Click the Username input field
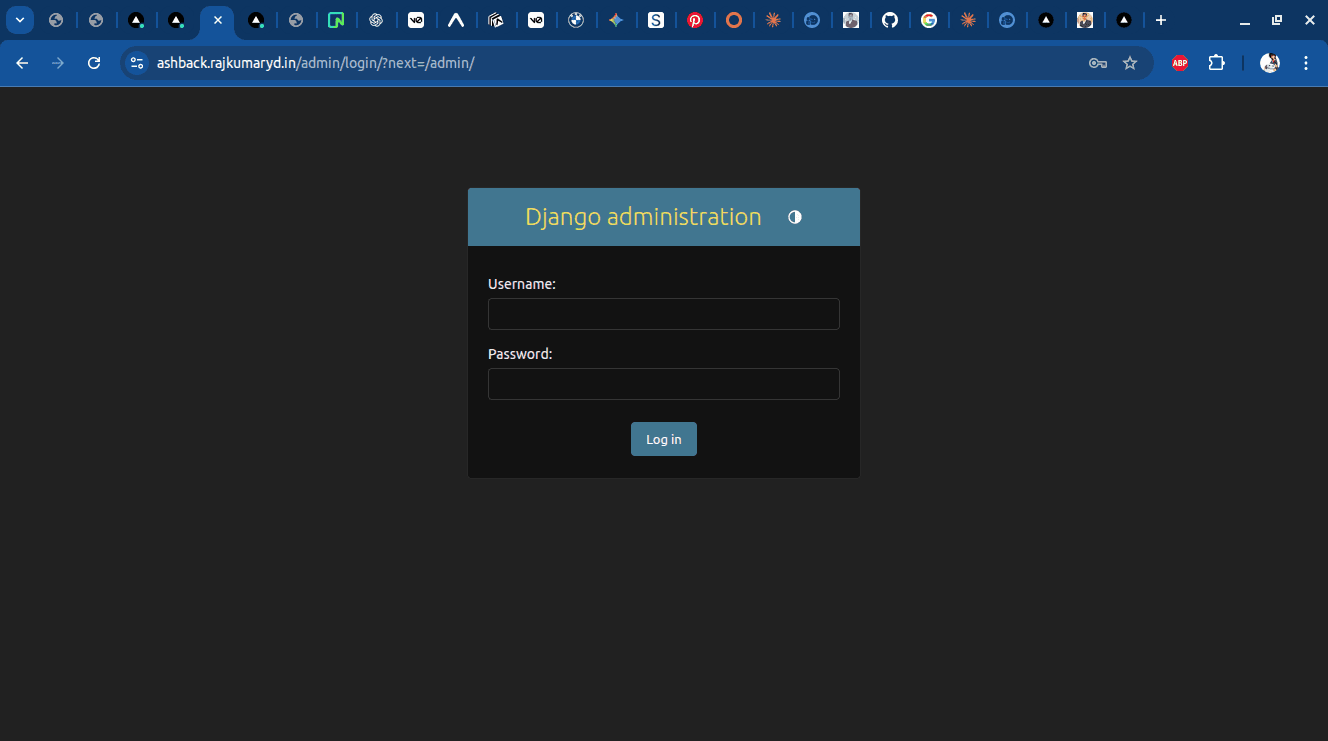This screenshot has width=1328, height=741. coord(663,314)
